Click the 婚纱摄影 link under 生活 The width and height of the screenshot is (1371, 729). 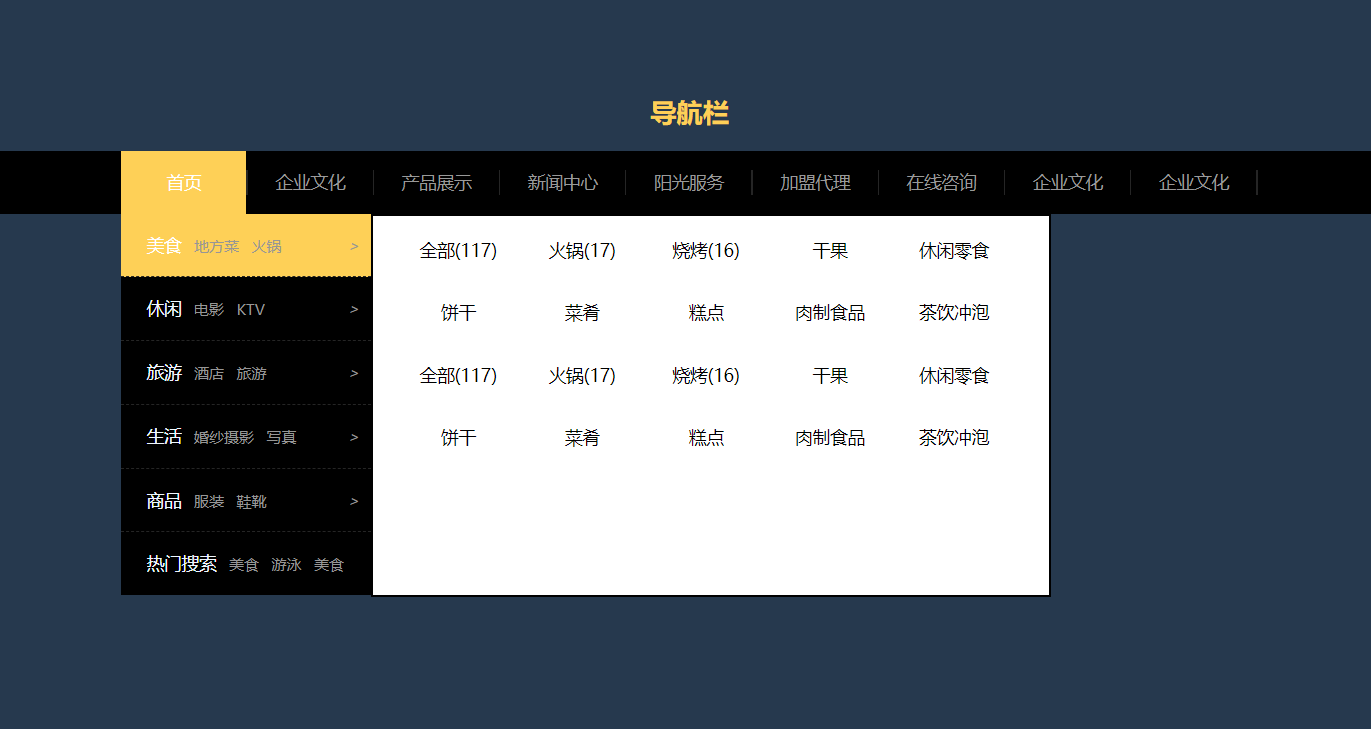pos(224,438)
